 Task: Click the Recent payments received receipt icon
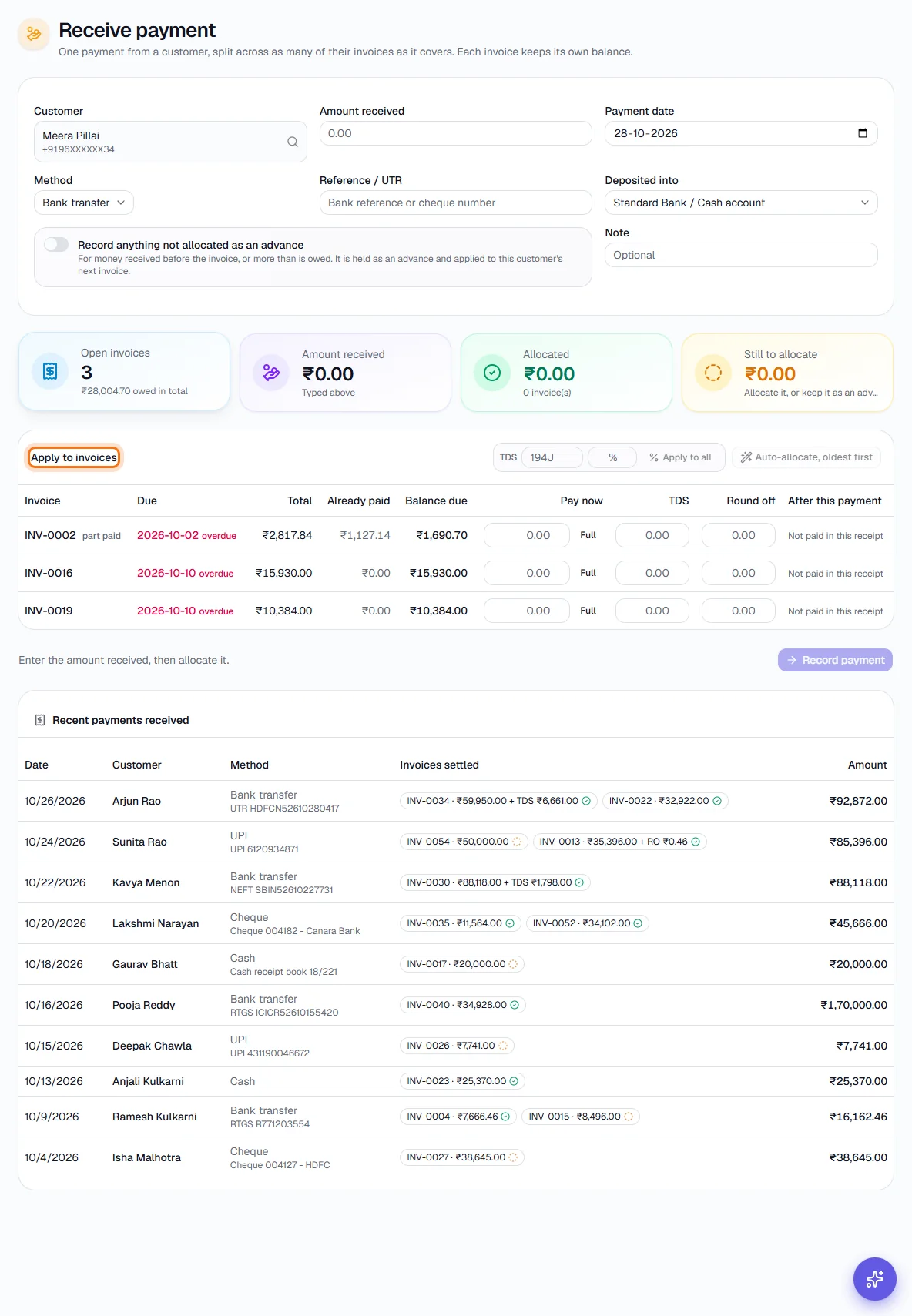click(x=40, y=720)
